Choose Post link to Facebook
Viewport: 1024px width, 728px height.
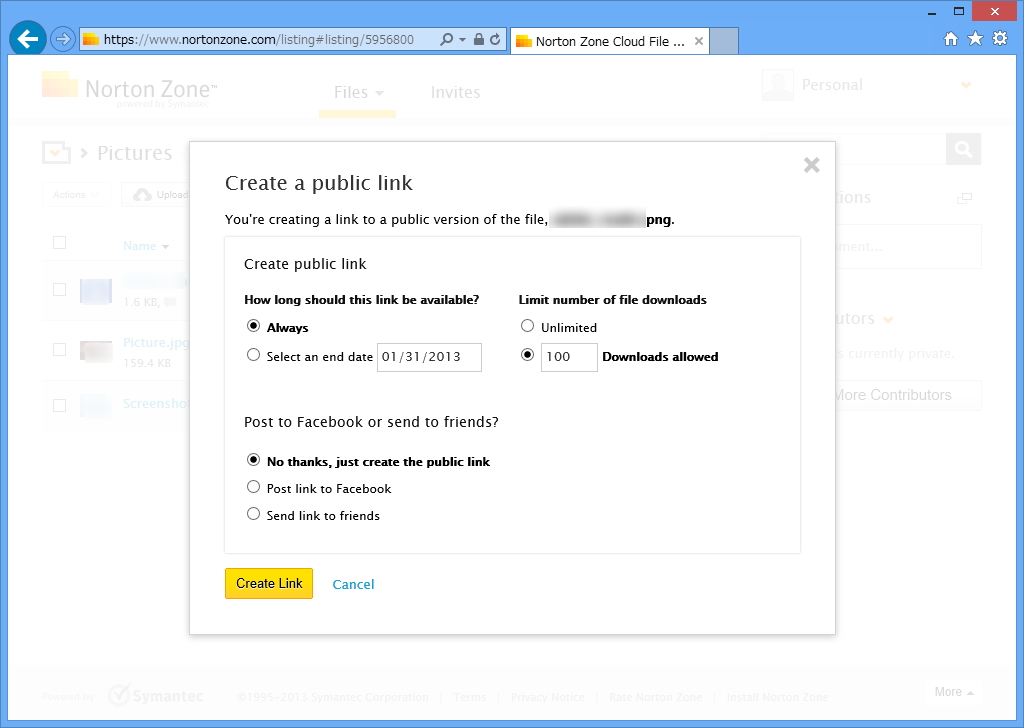point(253,486)
